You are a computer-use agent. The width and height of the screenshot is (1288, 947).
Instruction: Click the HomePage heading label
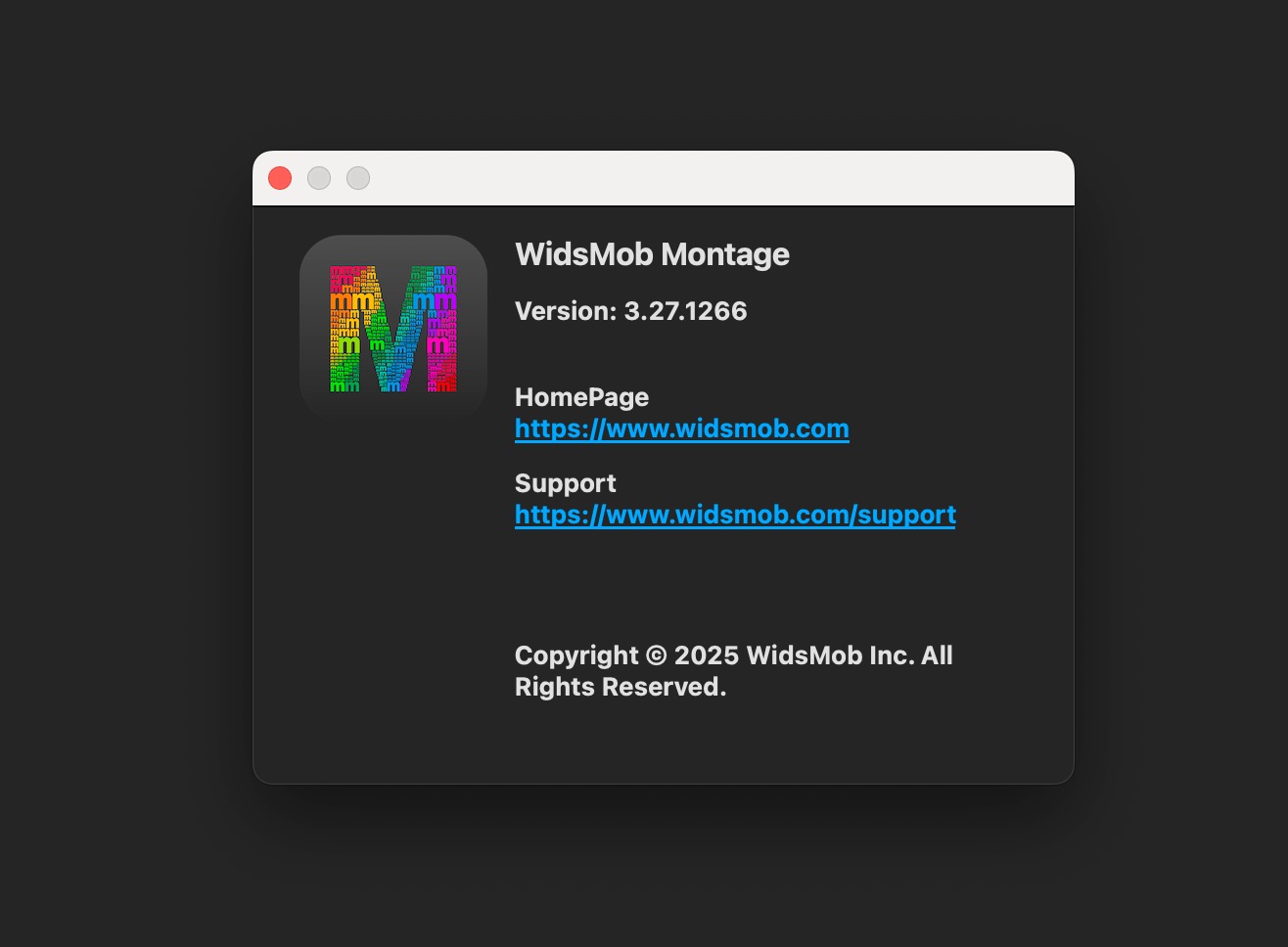pos(581,397)
